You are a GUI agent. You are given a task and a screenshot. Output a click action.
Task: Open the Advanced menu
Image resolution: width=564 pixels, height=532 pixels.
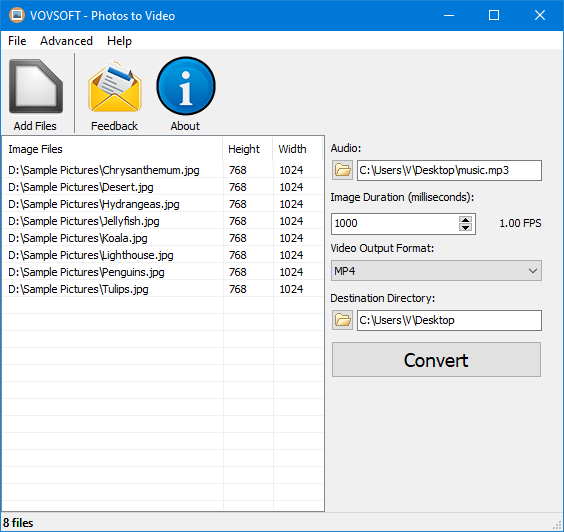[x=66, y=41]
